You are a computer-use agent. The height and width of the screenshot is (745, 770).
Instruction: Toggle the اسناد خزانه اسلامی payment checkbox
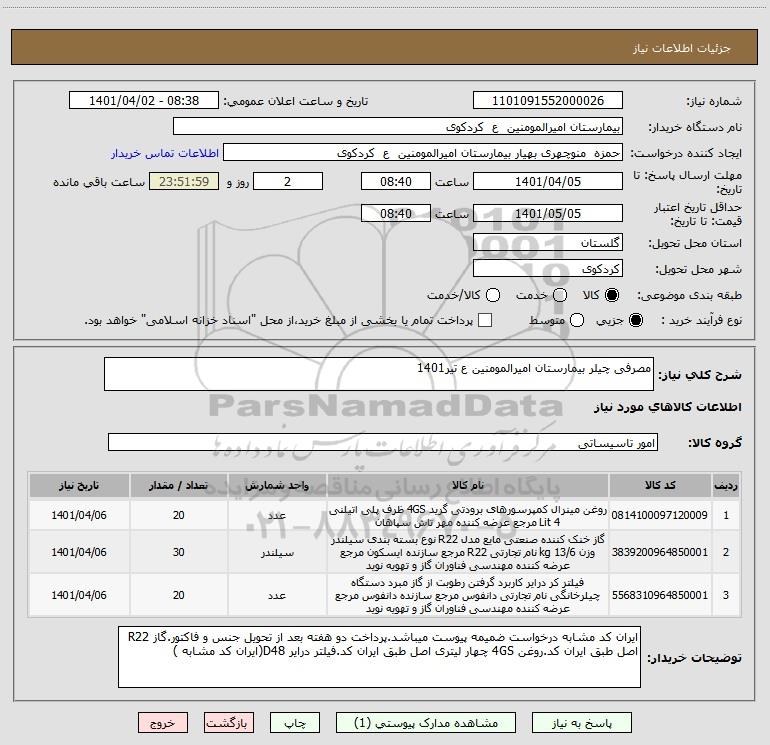485,320
